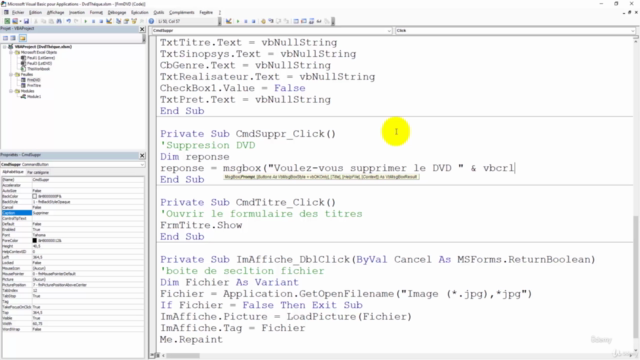Click the blue Help question mark icon
This screenshot has width=640, height=360.
(x=151, y=21)
